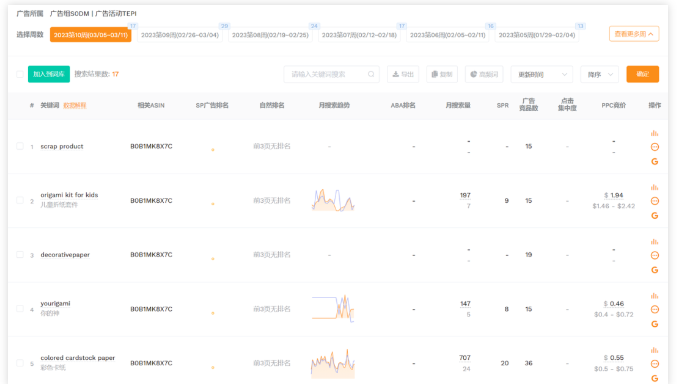This screenshot has height=384, width=681.
Task: Click the green 加入到词库 button
Action: [x=49, y=74]
